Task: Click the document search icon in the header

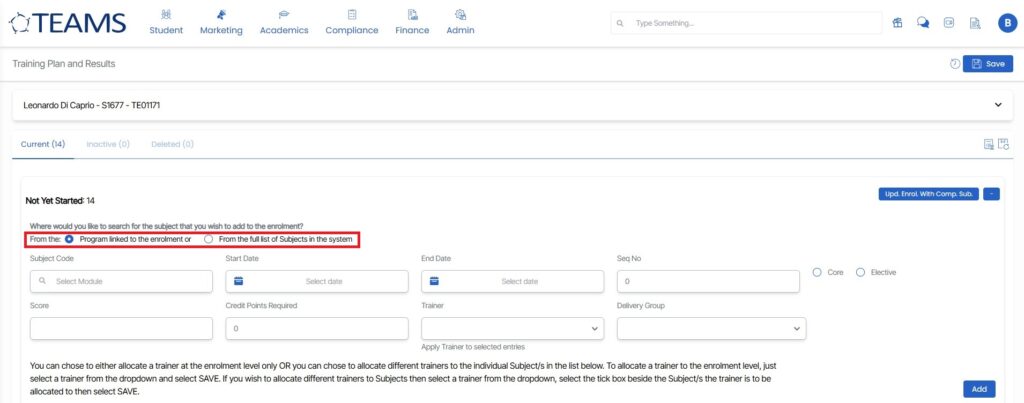Action: [x=974, y=23]
